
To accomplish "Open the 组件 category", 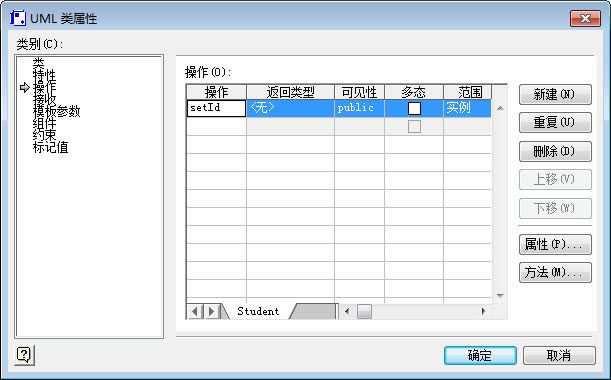I will [x=44, y=124].
